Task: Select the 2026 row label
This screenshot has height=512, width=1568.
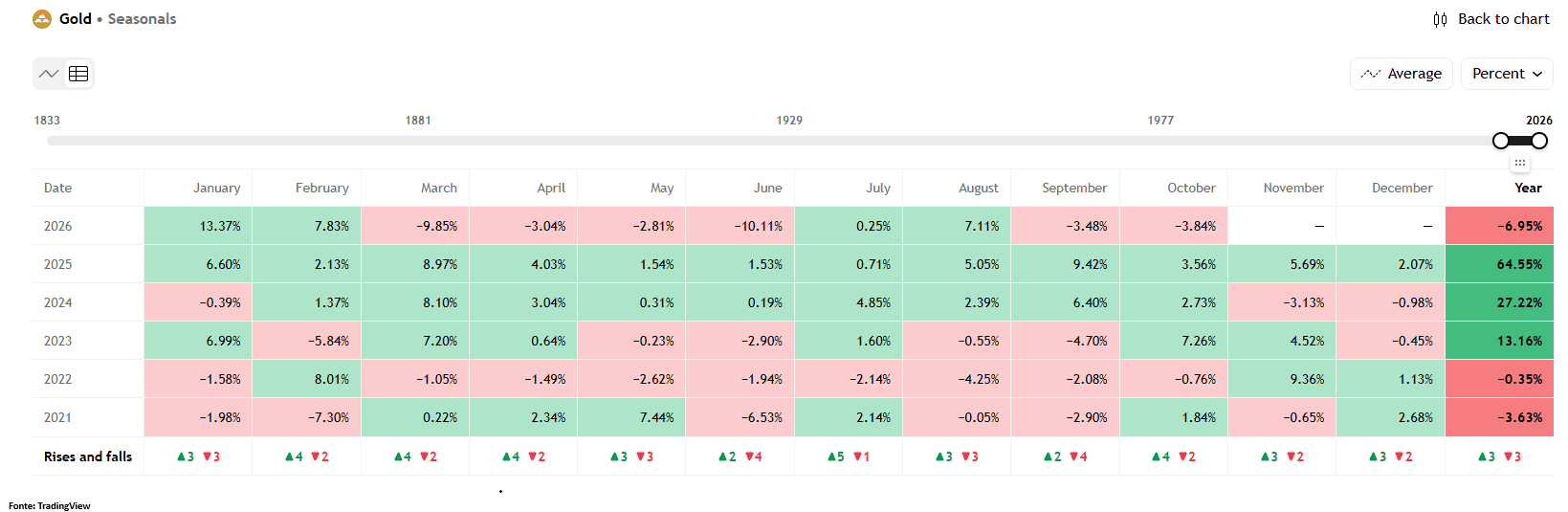Action: point(57,226)
